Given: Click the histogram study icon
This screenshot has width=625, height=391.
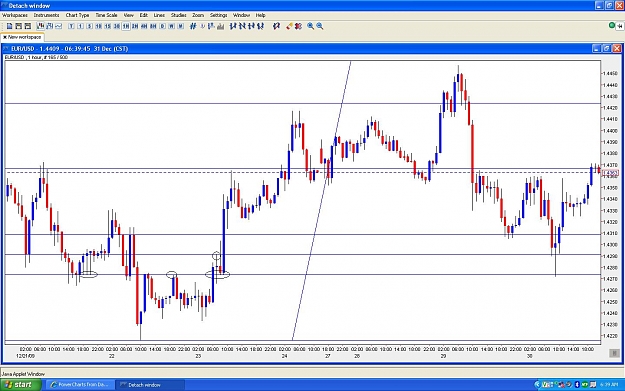Looking at the screenshot, I should [220, 26].
